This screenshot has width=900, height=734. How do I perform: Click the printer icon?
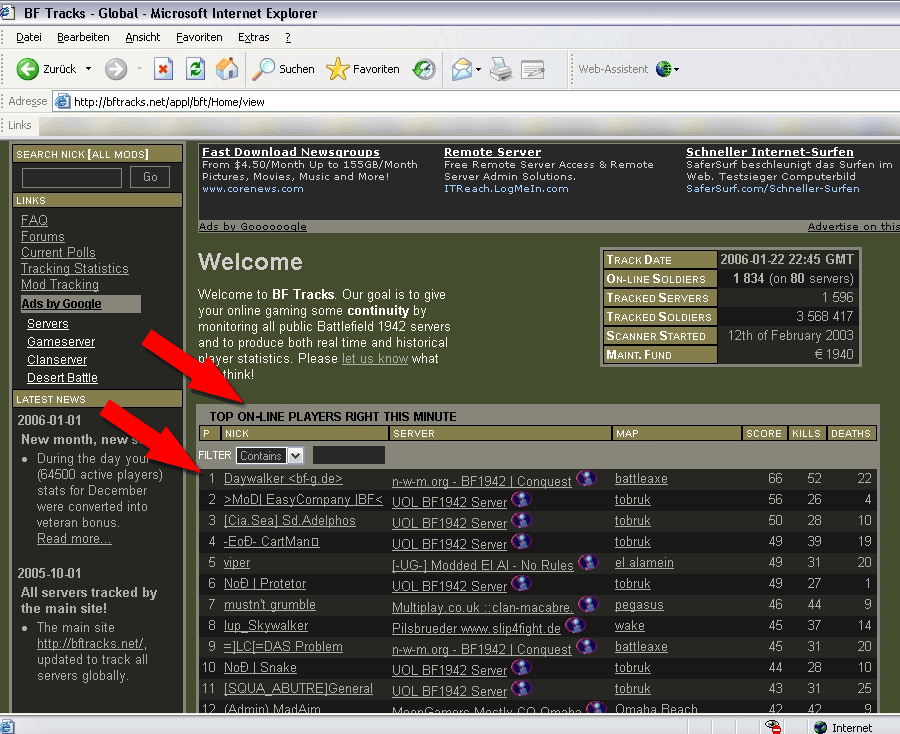click(501, 69)
